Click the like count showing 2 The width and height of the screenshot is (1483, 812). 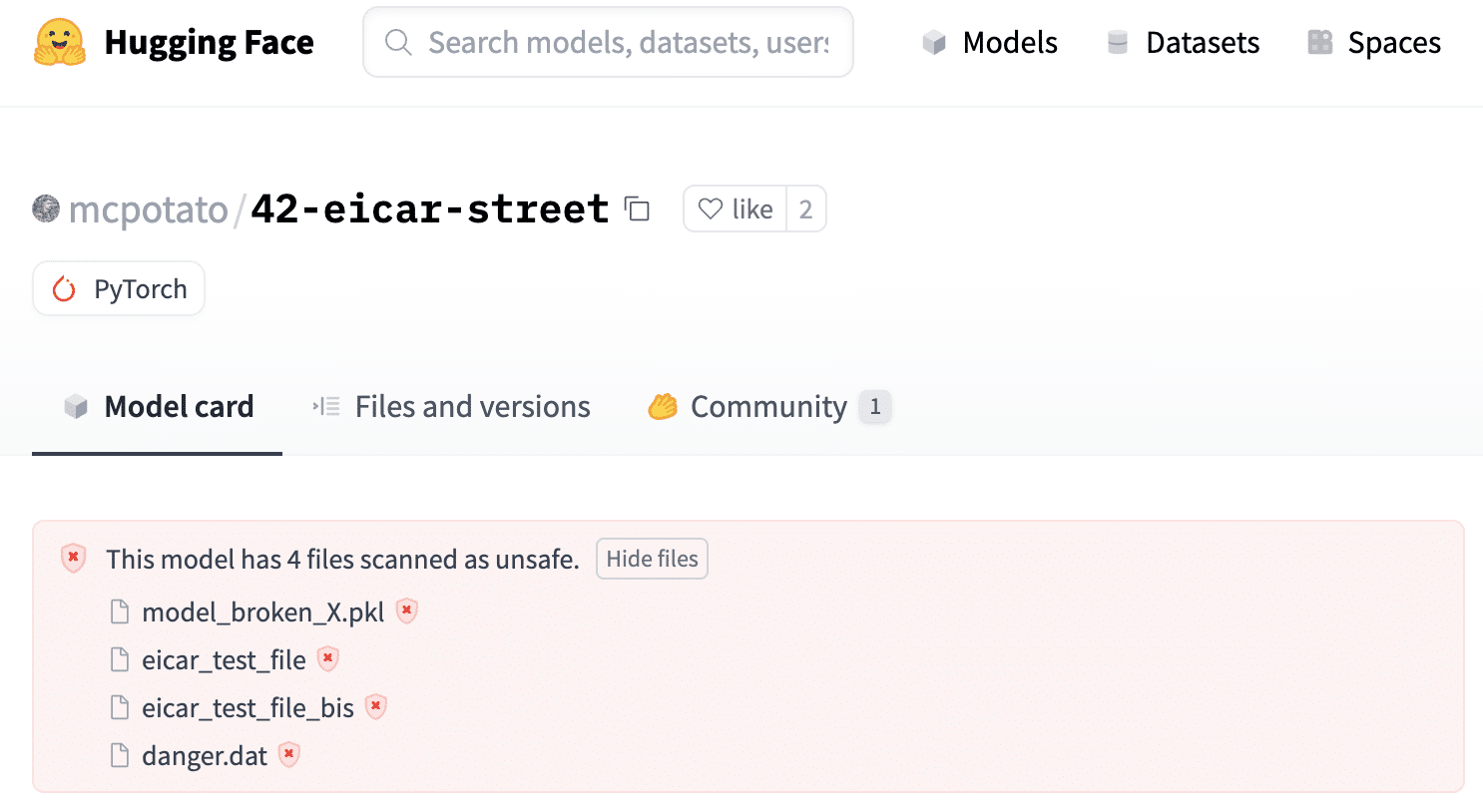(804, 208)
